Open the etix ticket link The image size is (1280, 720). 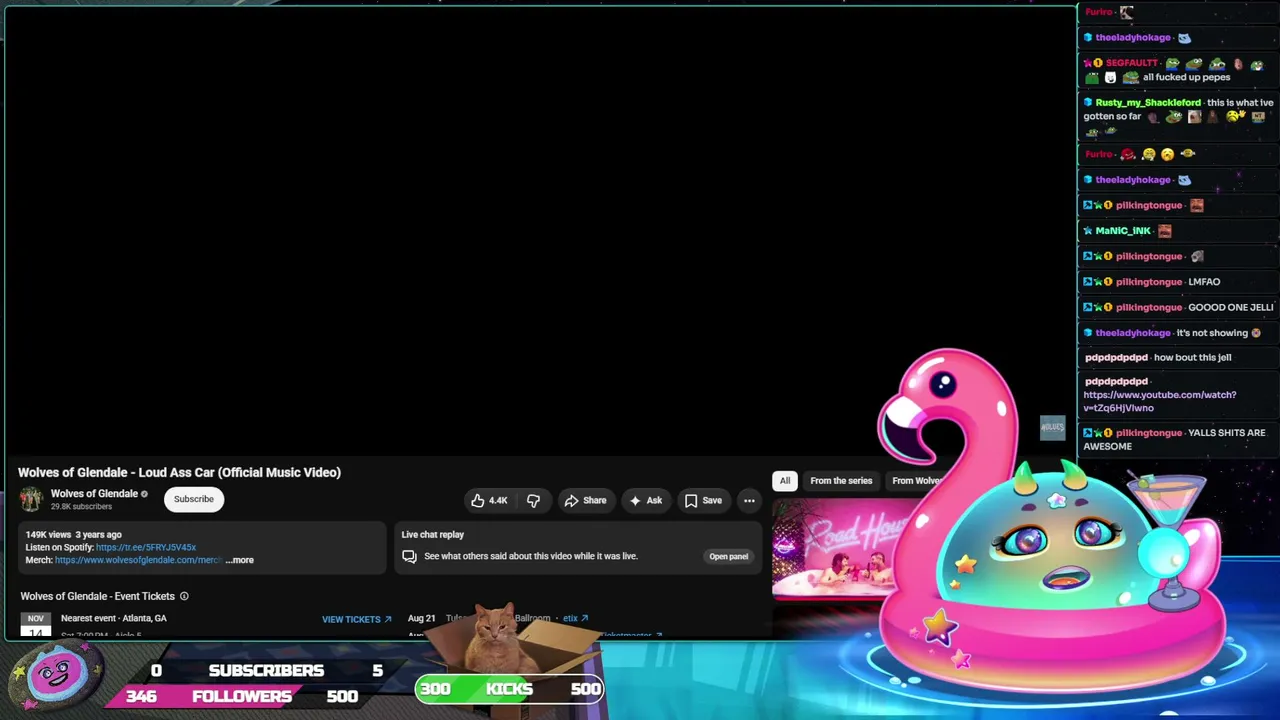coord(575,618)
